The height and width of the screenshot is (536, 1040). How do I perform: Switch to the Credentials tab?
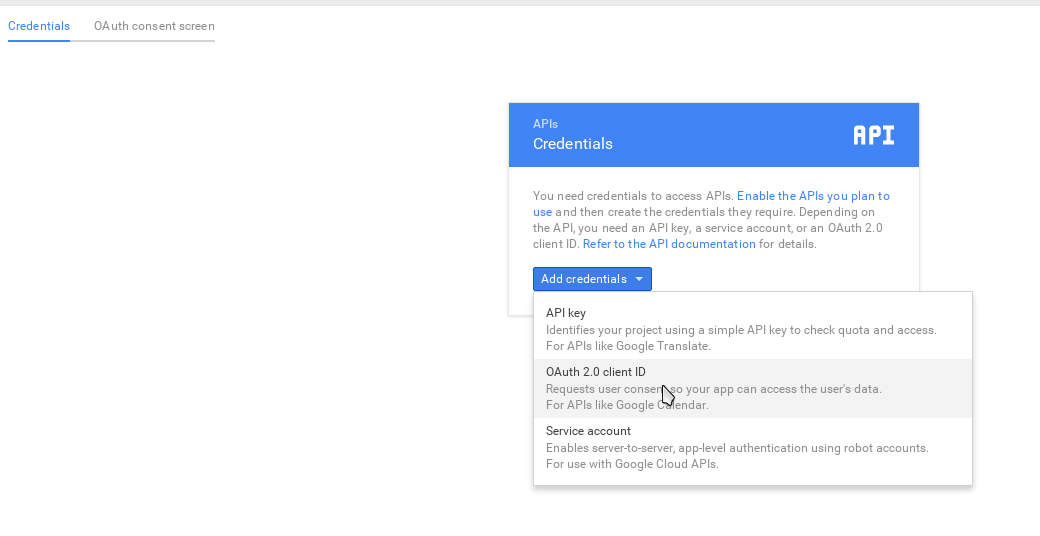(38, 26)
